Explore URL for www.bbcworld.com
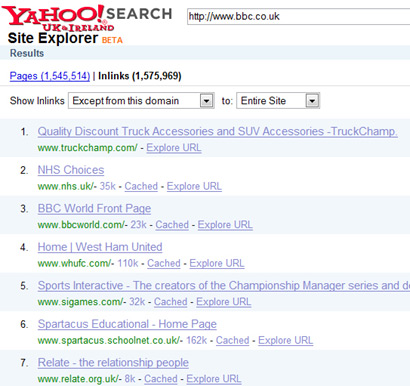410x386 pixels. (225, 225)
